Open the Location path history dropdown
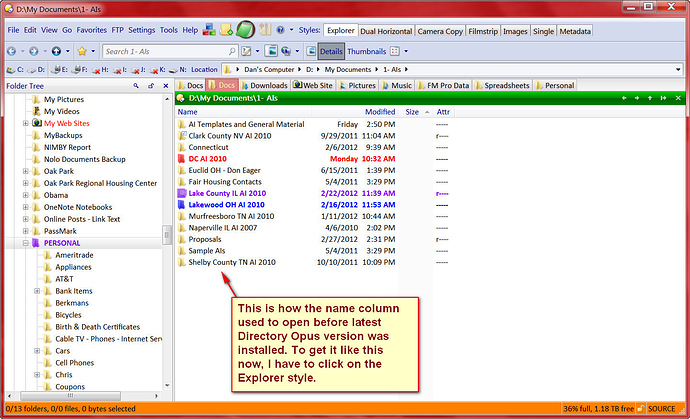 678,70
